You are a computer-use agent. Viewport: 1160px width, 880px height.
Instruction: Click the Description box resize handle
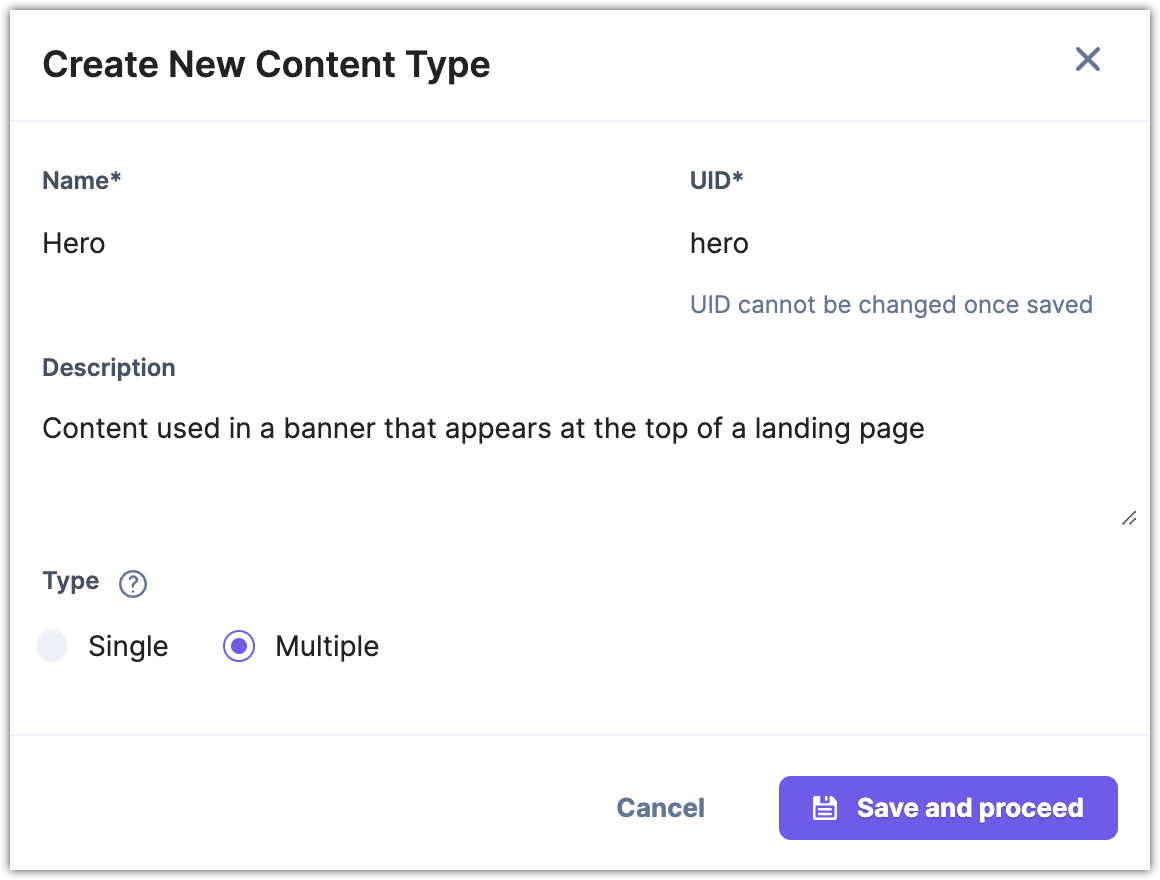[x=1128, y=518]
